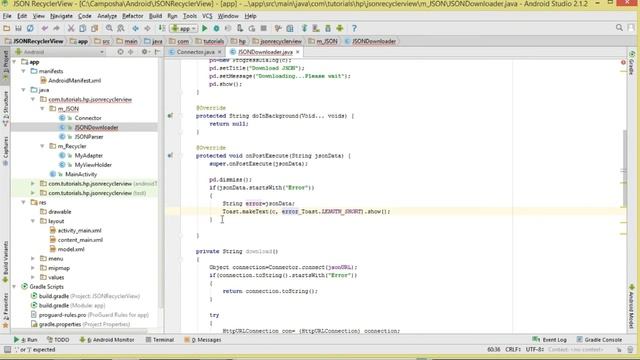Open the Messages tool window

pyautogui.click(x=203, y=340)
